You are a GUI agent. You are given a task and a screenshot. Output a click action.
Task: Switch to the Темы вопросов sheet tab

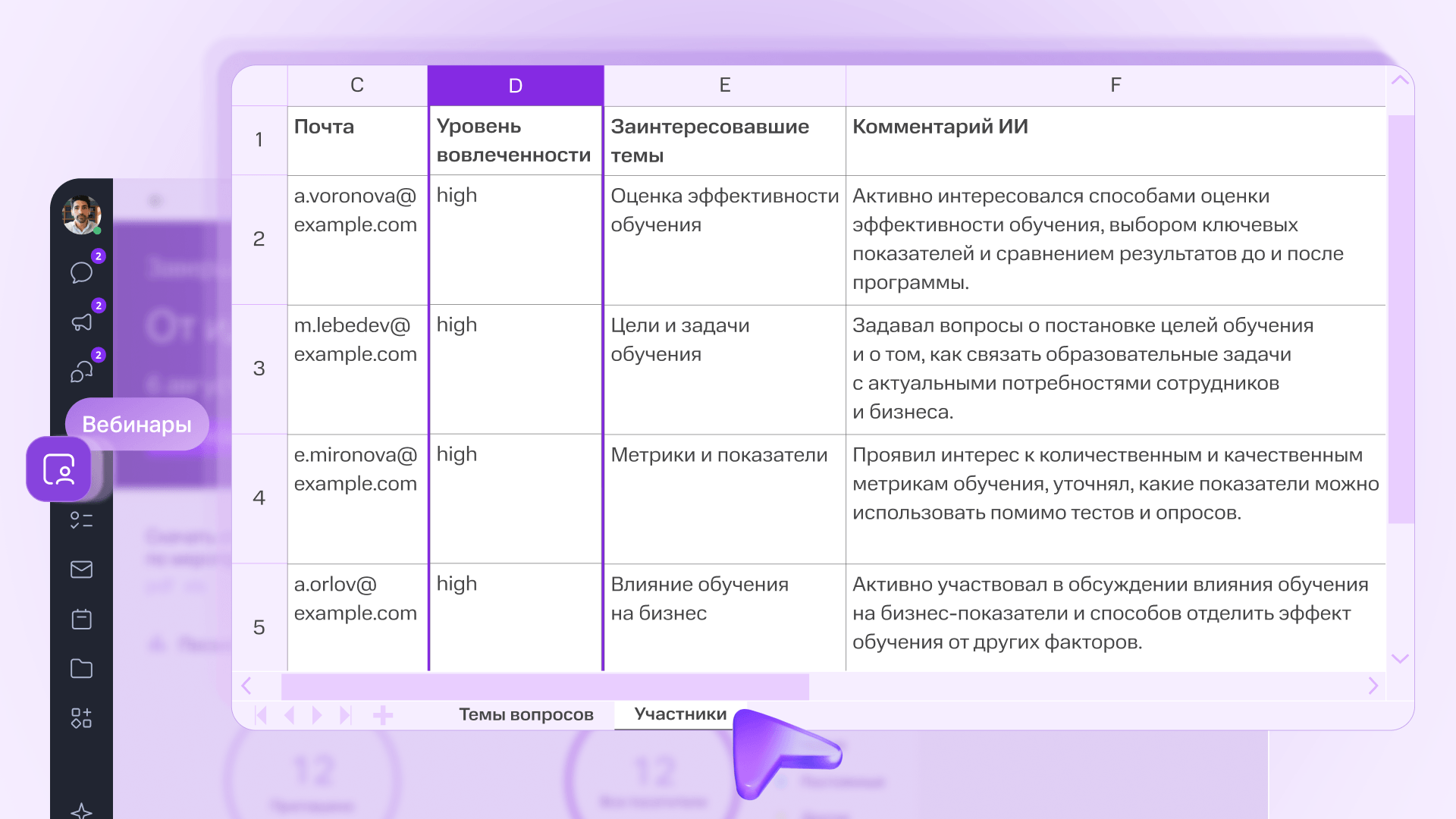526,714
